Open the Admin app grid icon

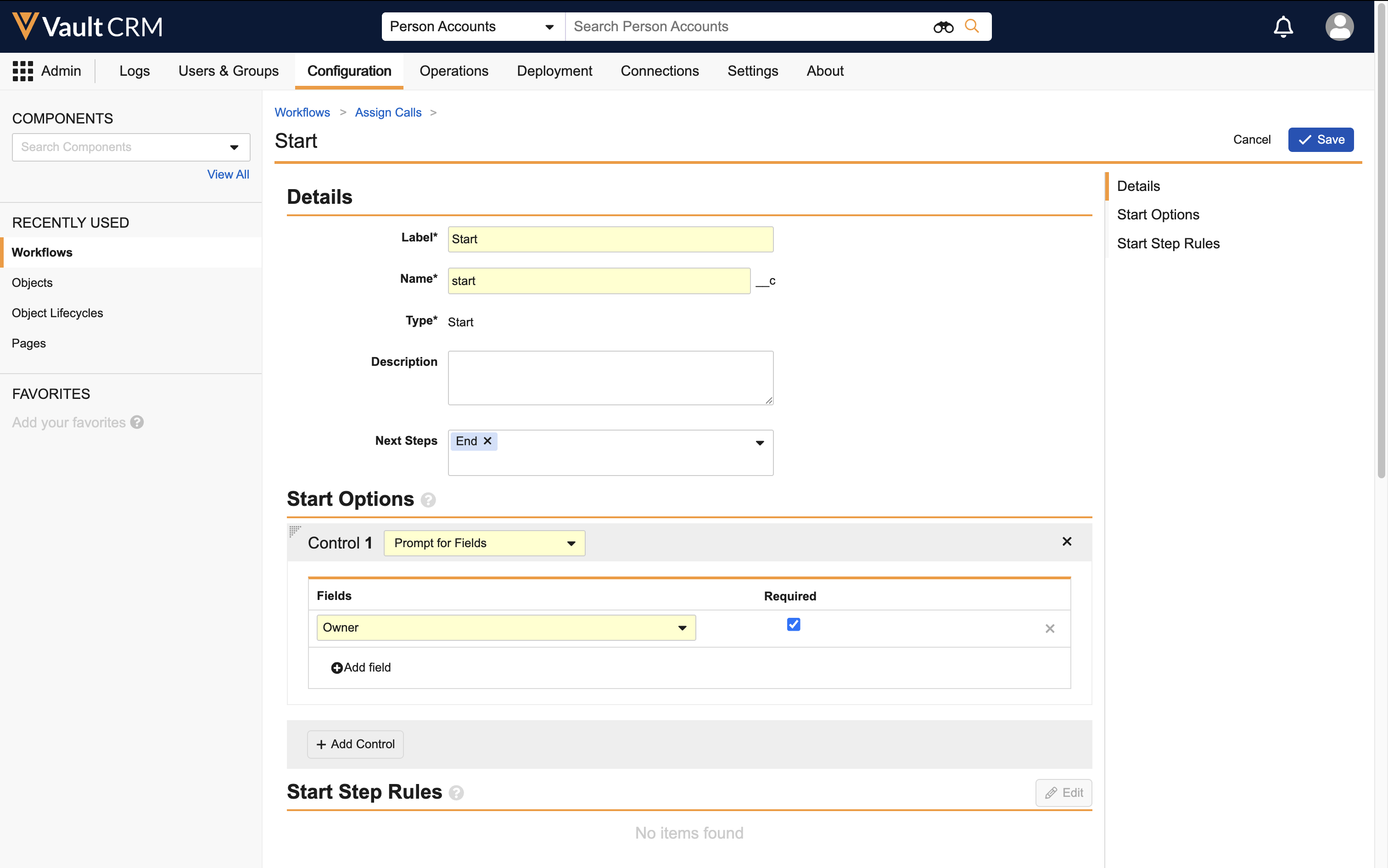click(x=23, y=71)
